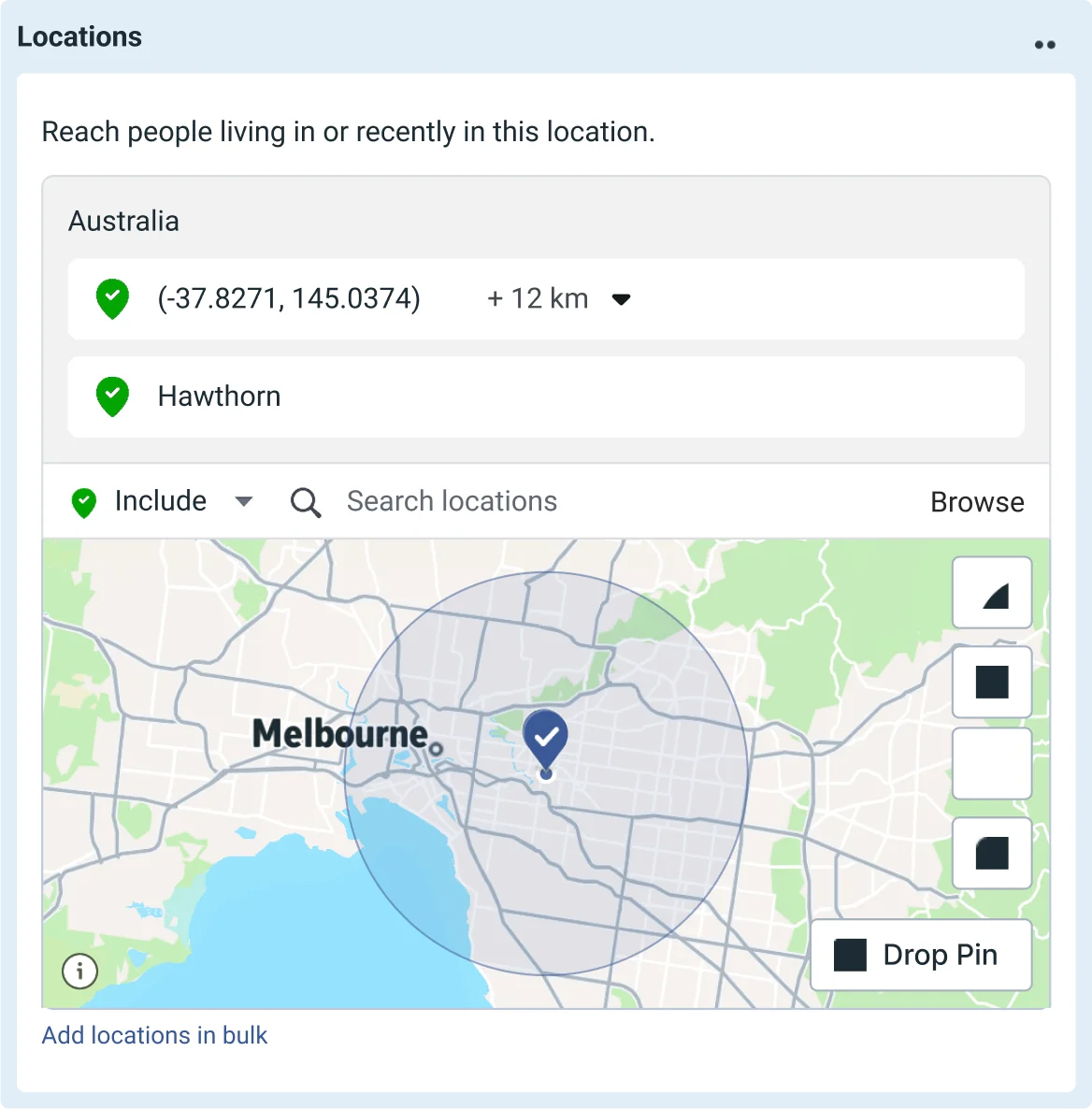Expand the + 12 km radius dropdown

pos(621,299)
